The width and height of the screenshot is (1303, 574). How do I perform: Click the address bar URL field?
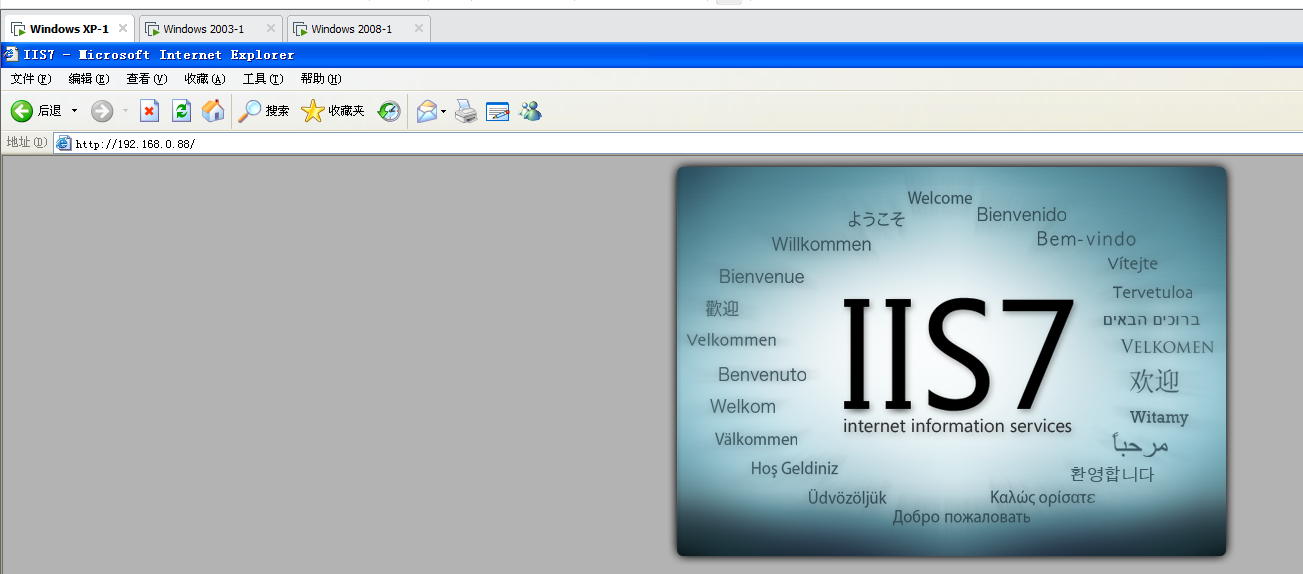click(678, 143)
